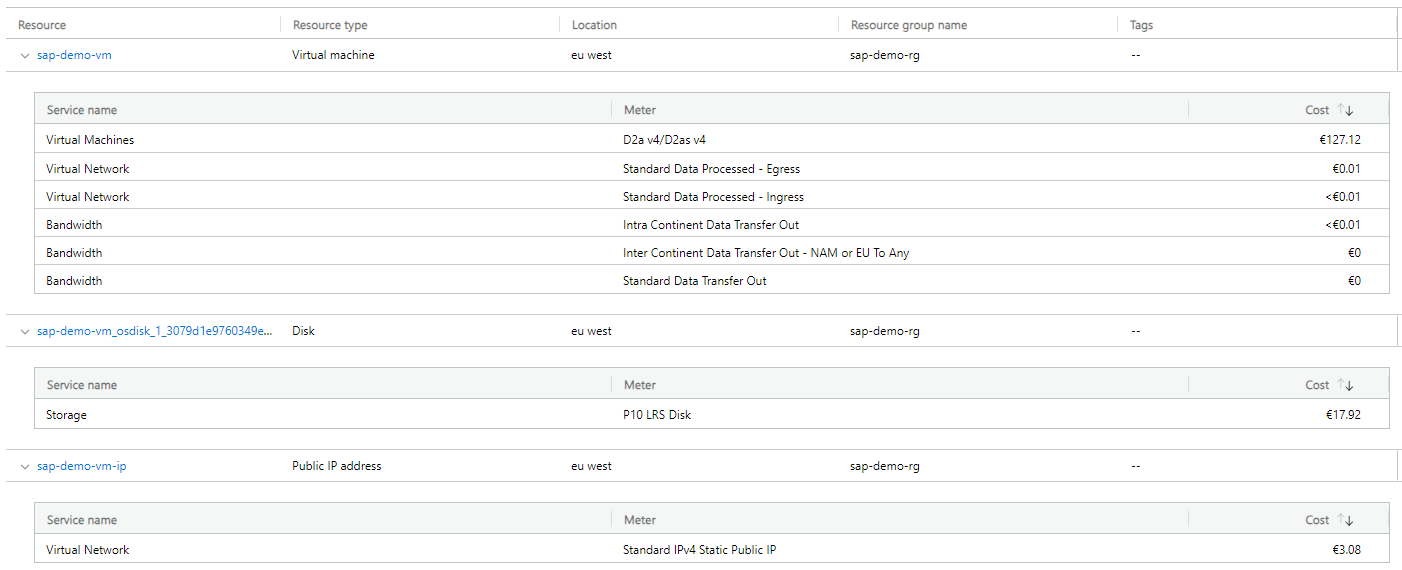This screenshot has width=1402, height=570.
Task: Select the D2a v4/D2as v4 meter cell
Action: click(664, 140)
